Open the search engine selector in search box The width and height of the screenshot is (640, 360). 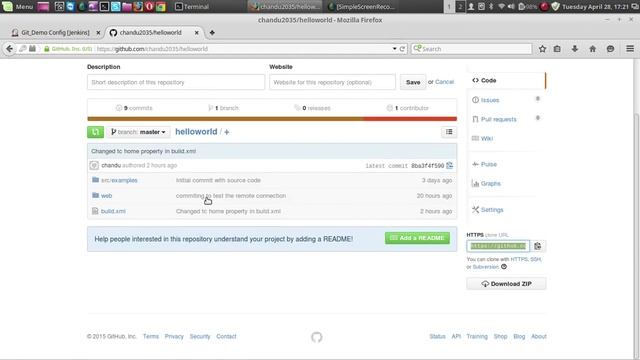pos(417,49)
